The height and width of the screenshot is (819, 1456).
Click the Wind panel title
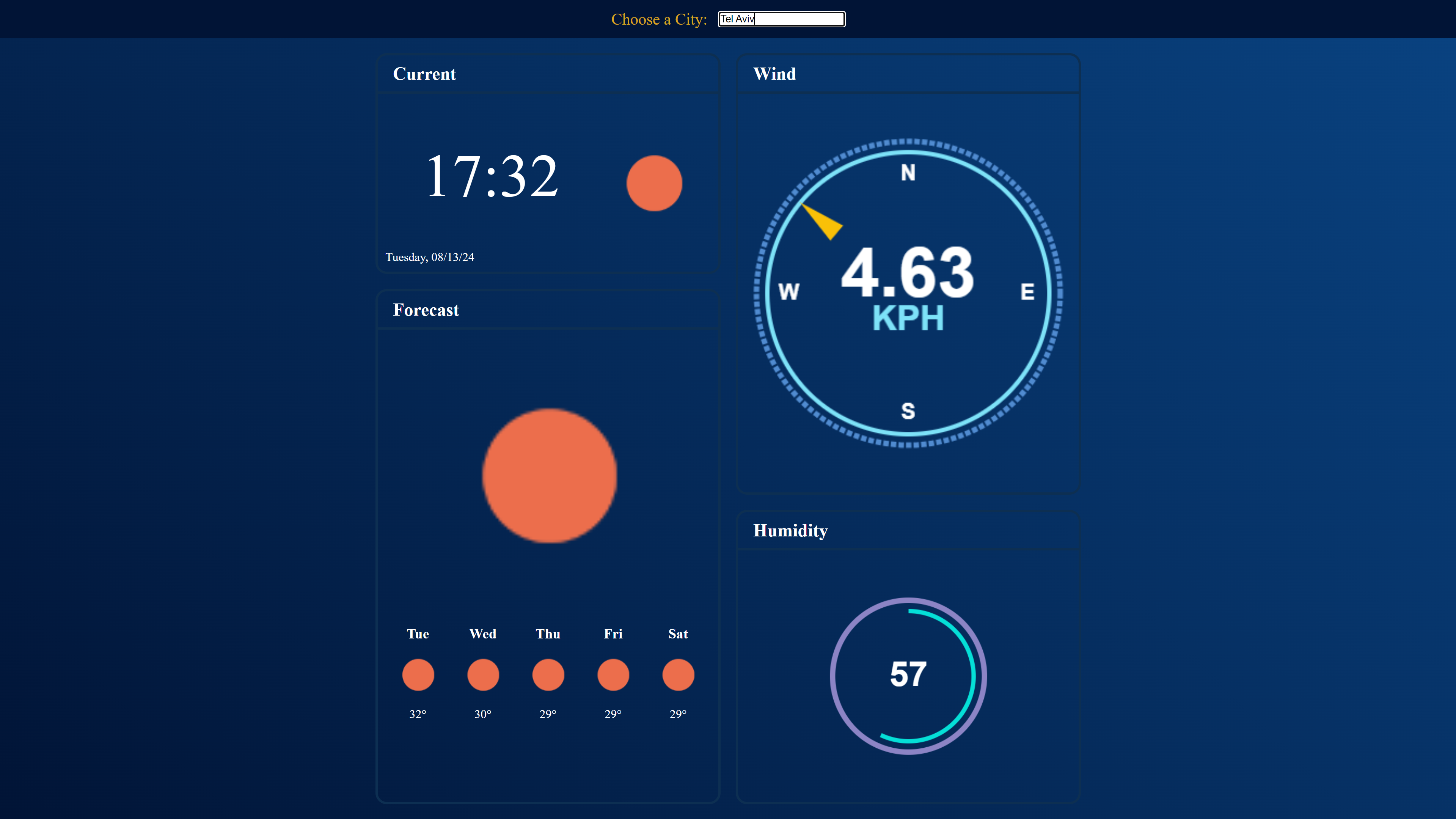click(x=774, y=74)
